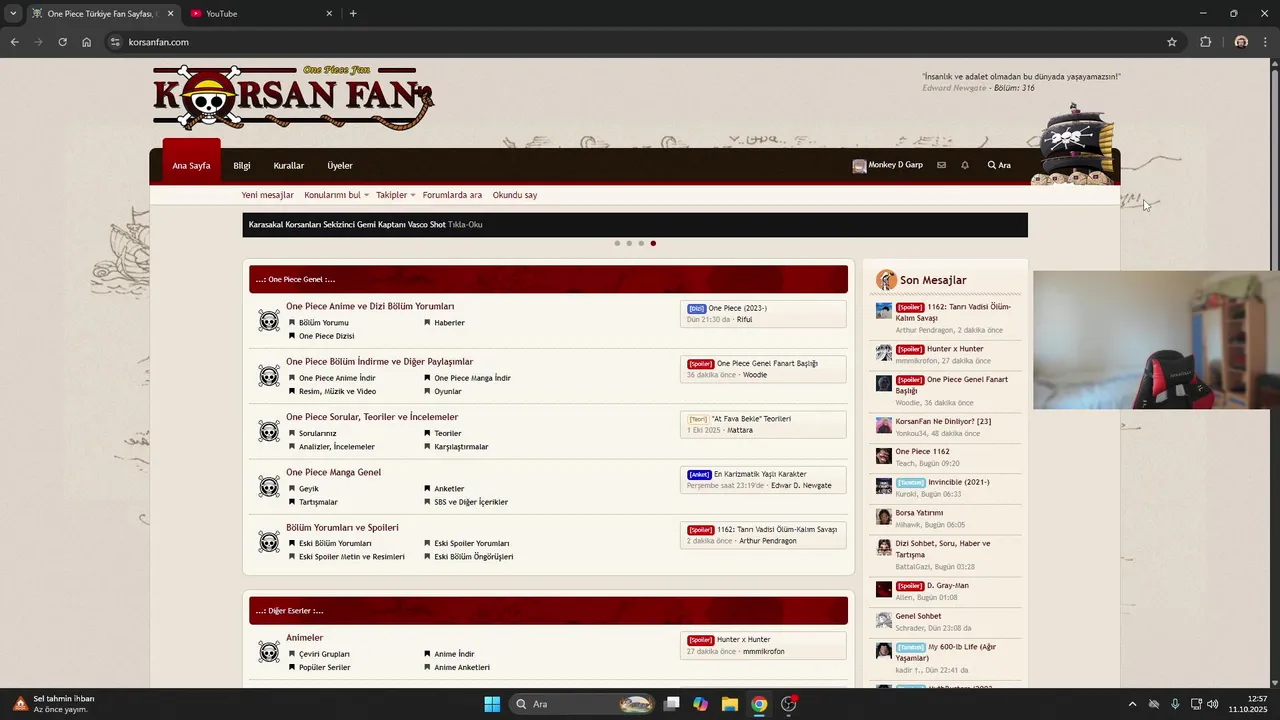Switch to the YouTube browser tab

coord(262,14)
